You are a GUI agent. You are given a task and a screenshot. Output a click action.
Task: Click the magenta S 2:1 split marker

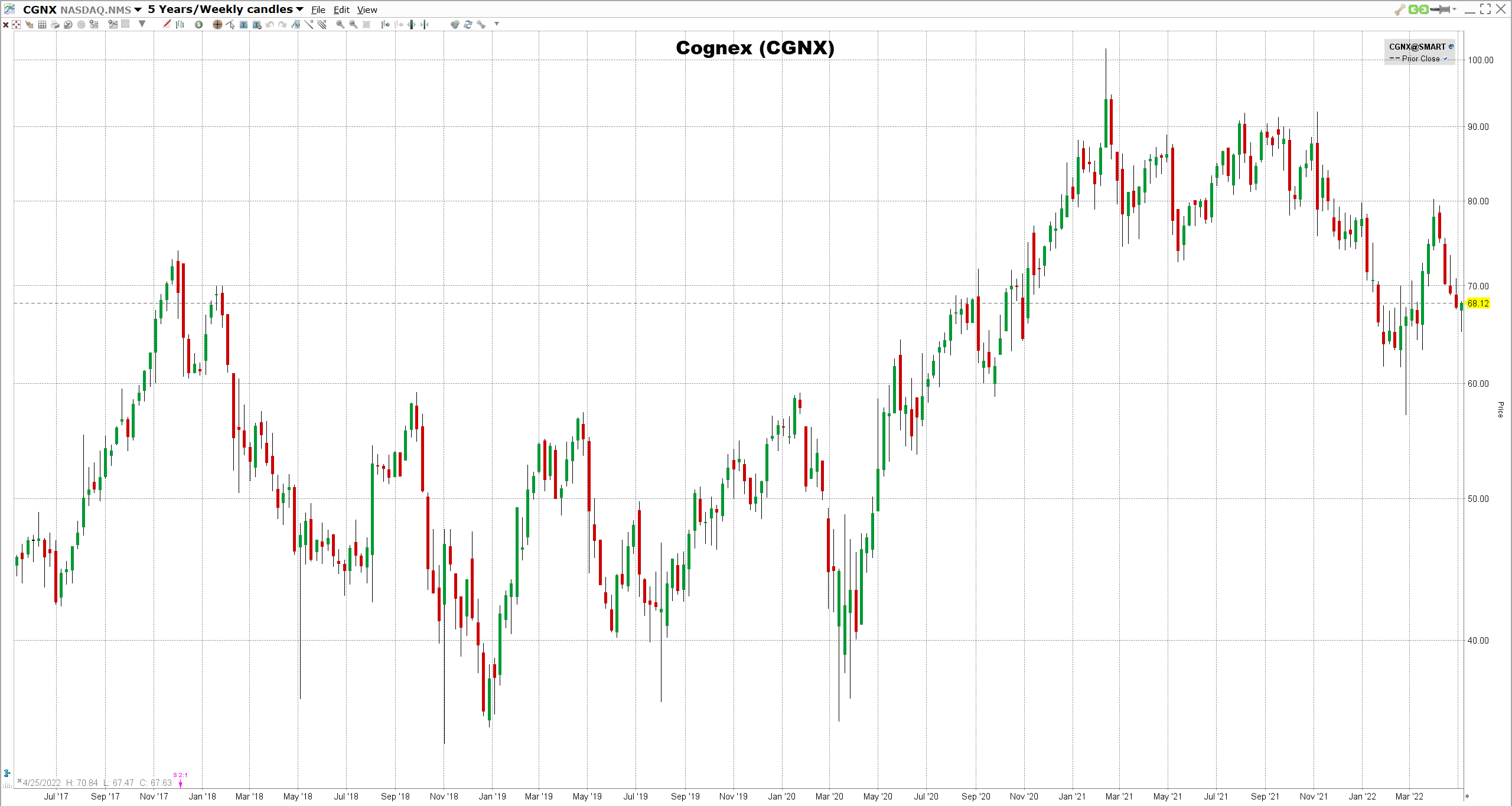[180, 779]
